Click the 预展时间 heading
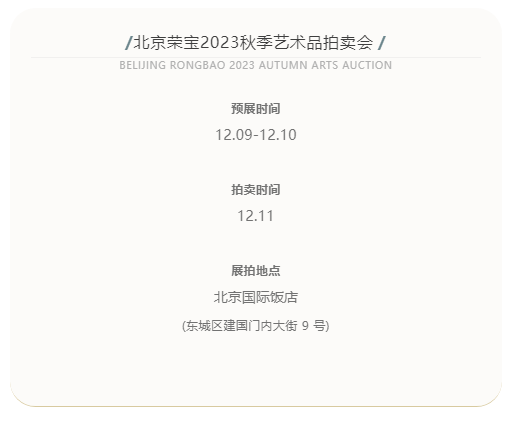 [256, 109]
